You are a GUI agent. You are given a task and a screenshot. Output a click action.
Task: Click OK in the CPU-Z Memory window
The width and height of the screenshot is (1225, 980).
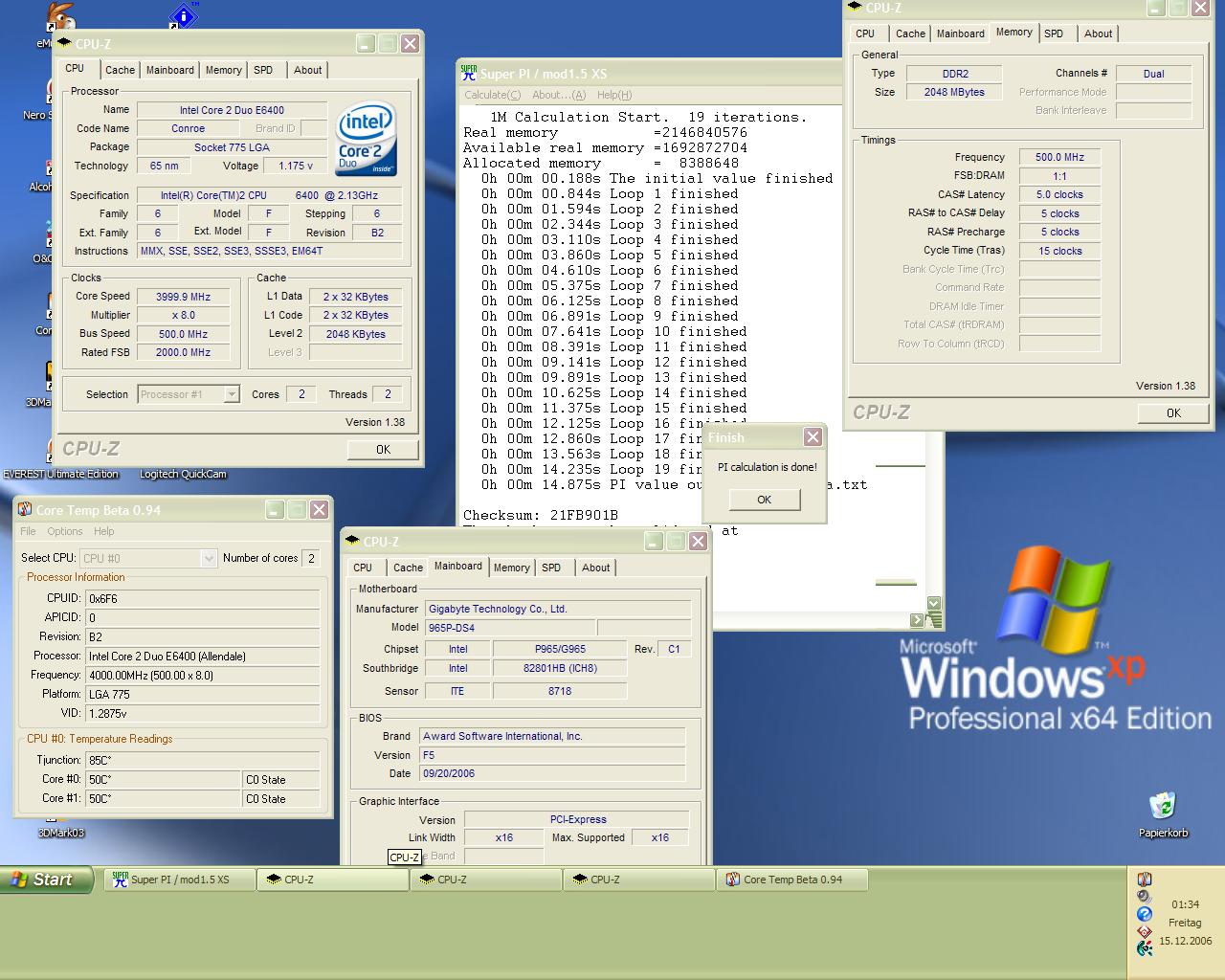point(1173,413)
